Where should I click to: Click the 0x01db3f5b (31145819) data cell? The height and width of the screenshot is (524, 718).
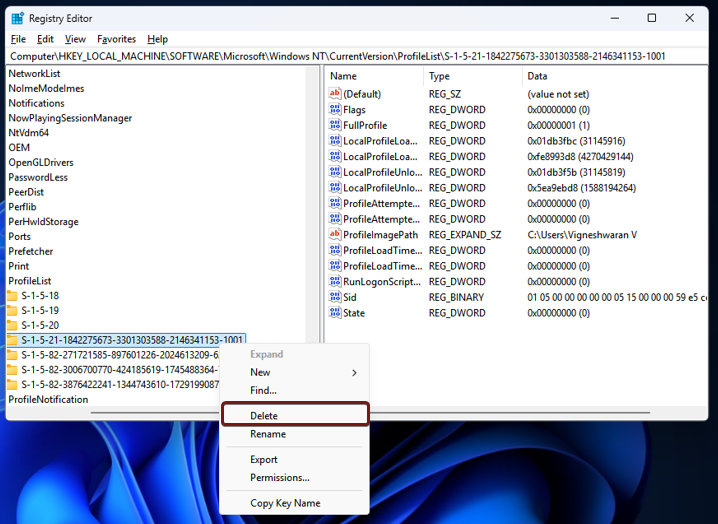(576, 172)
